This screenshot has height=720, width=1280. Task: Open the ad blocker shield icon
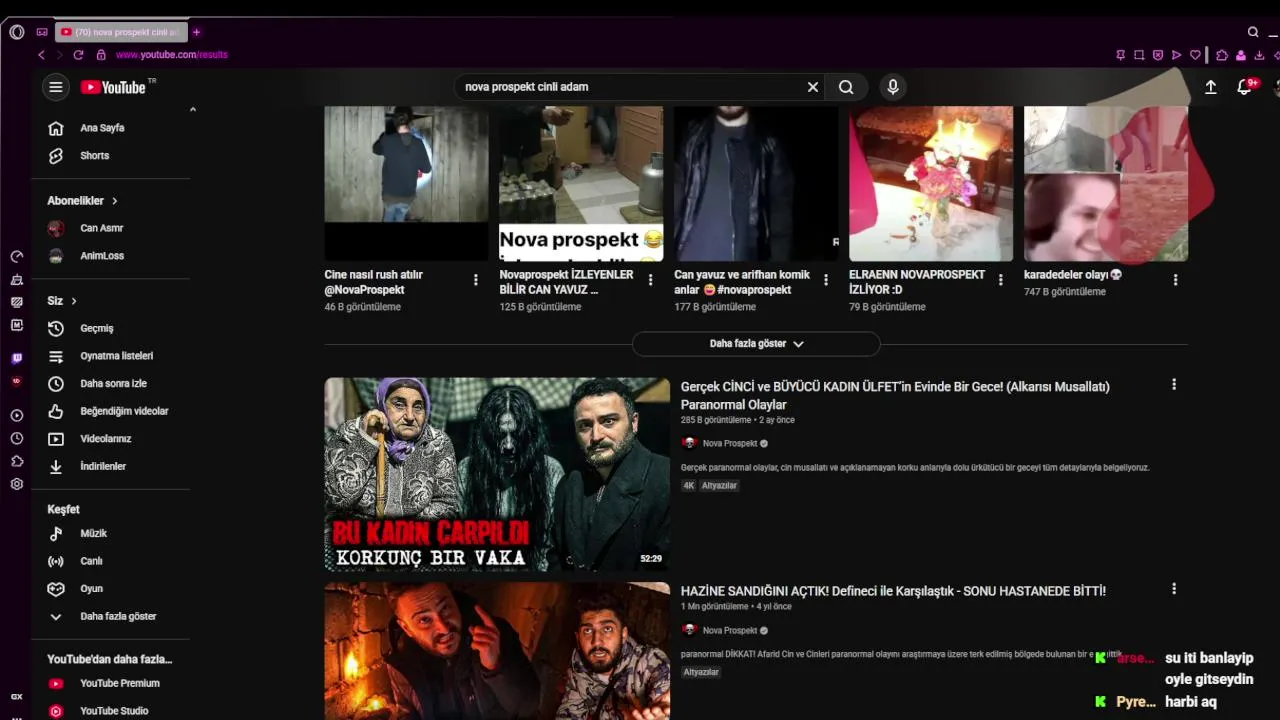(1158, 55)
